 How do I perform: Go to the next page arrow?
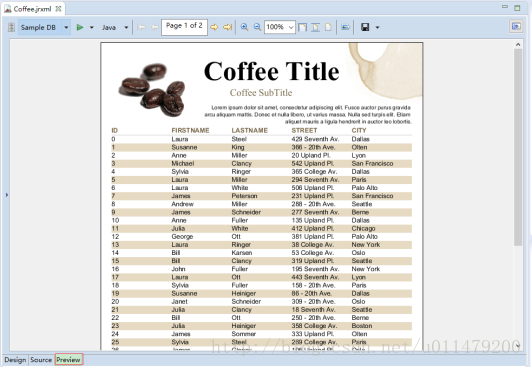point(214,27)
